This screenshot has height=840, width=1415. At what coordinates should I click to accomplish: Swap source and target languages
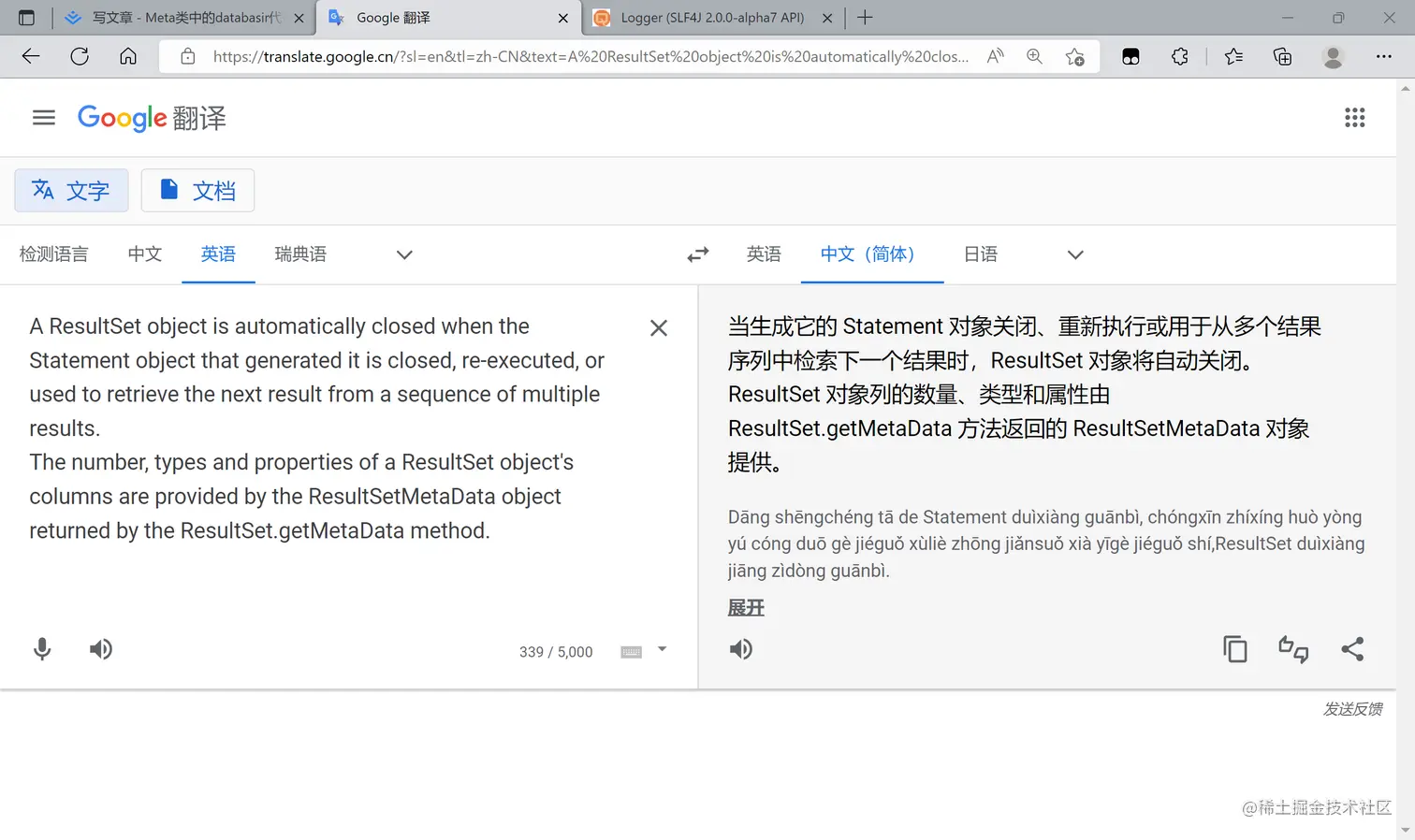point(698,254)
